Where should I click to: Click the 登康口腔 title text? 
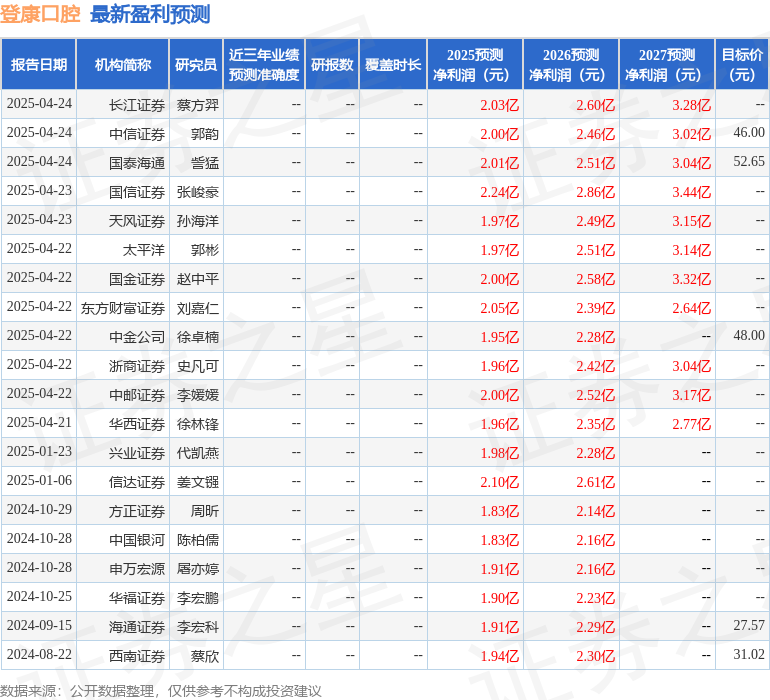(x=40, y=14)
